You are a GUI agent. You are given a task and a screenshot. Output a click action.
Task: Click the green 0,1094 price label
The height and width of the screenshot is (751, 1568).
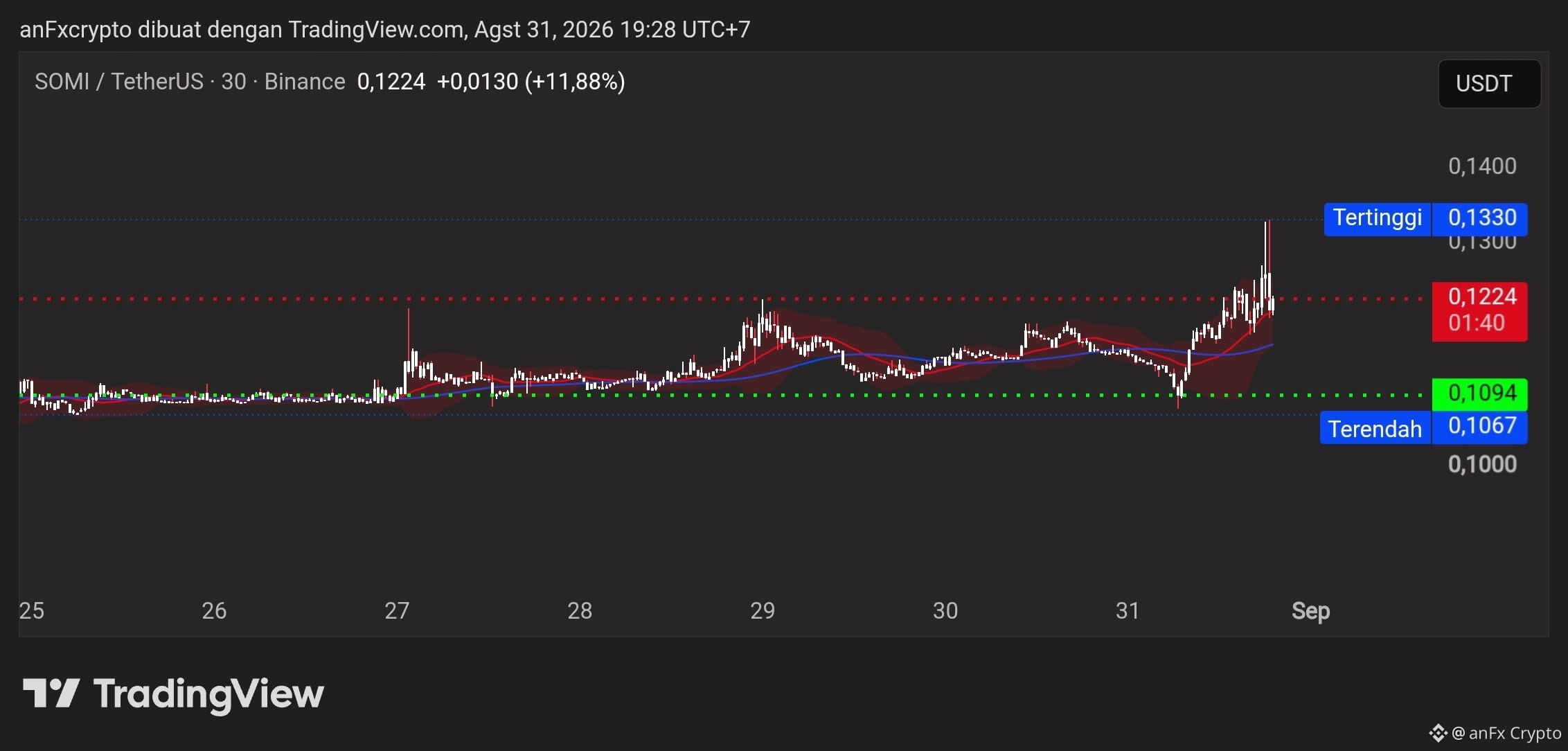1480,394
